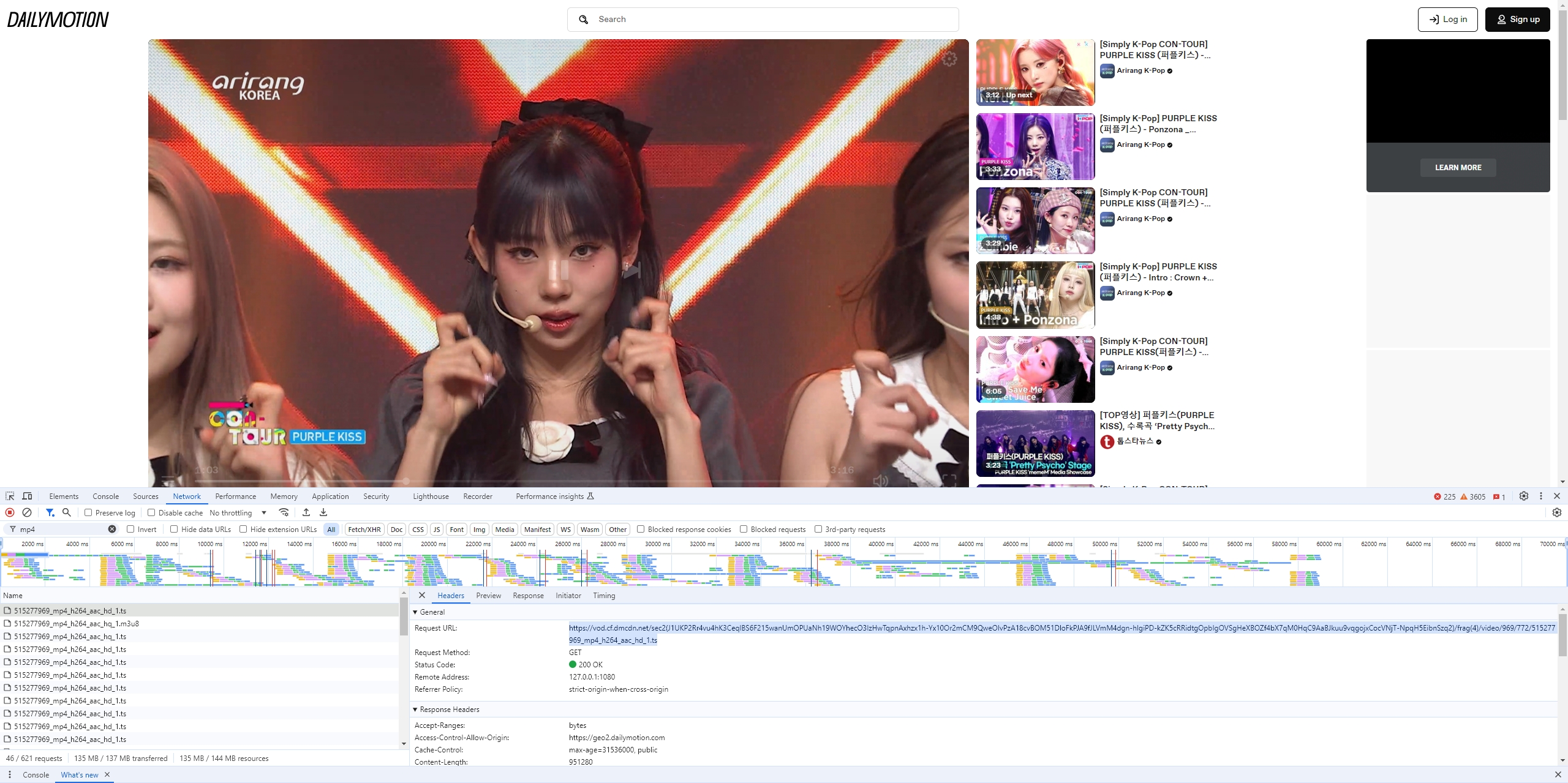1568x783 pixels.
Task: Enable the Preserve log checkbox
Action: pyautogui.click(x=88, y=512)
